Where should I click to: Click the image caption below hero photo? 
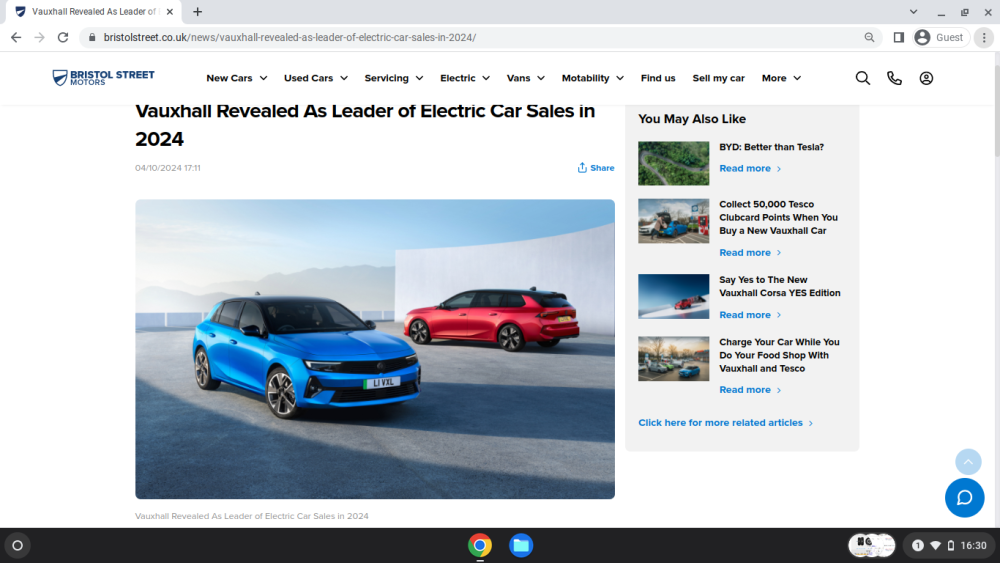tap(252, 516)
